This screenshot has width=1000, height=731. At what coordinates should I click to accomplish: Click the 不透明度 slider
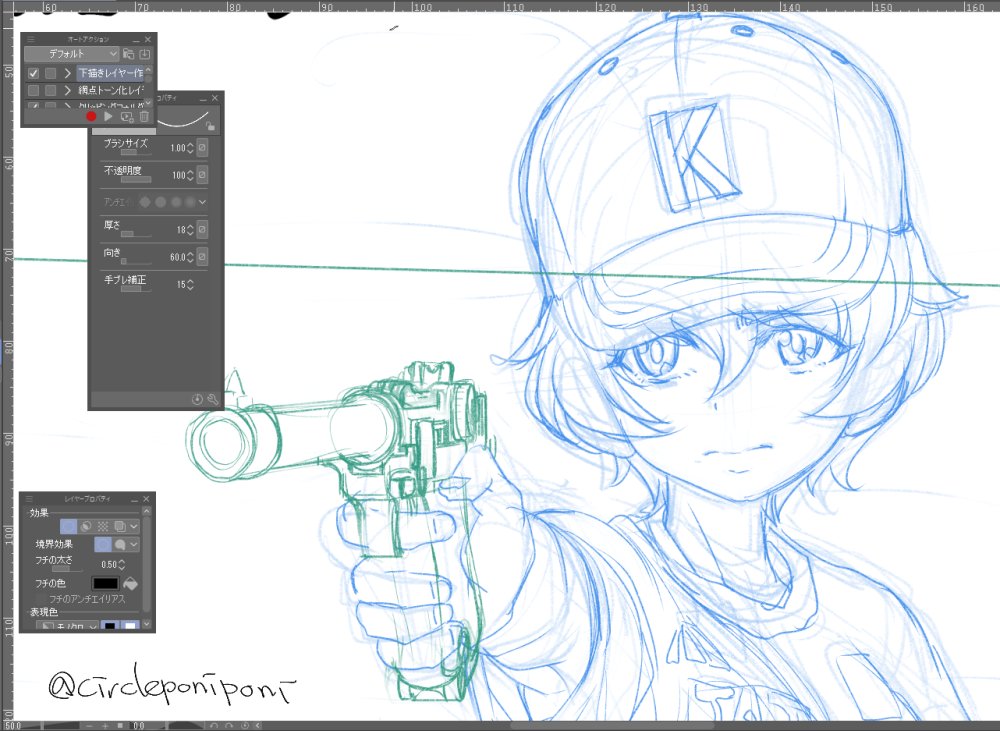(x=136, y=180)
